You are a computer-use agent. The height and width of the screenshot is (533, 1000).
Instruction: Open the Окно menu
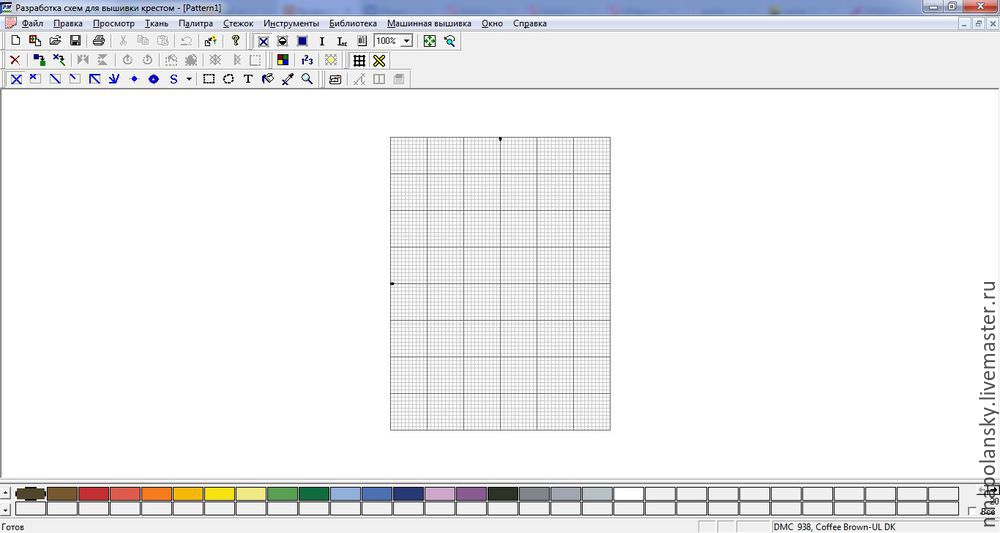492,24
